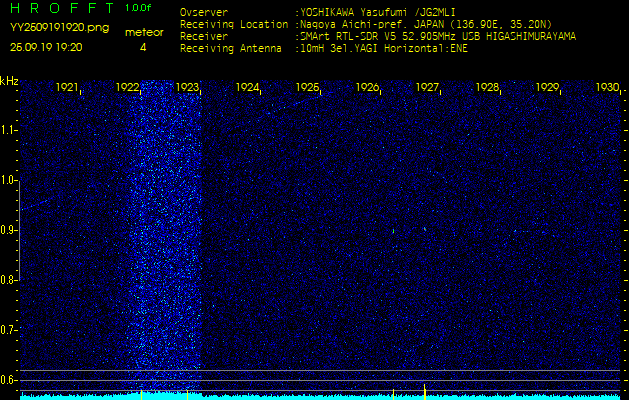Click the 1929 time axis label
This screenshot has width=629, height=400.
547,87
